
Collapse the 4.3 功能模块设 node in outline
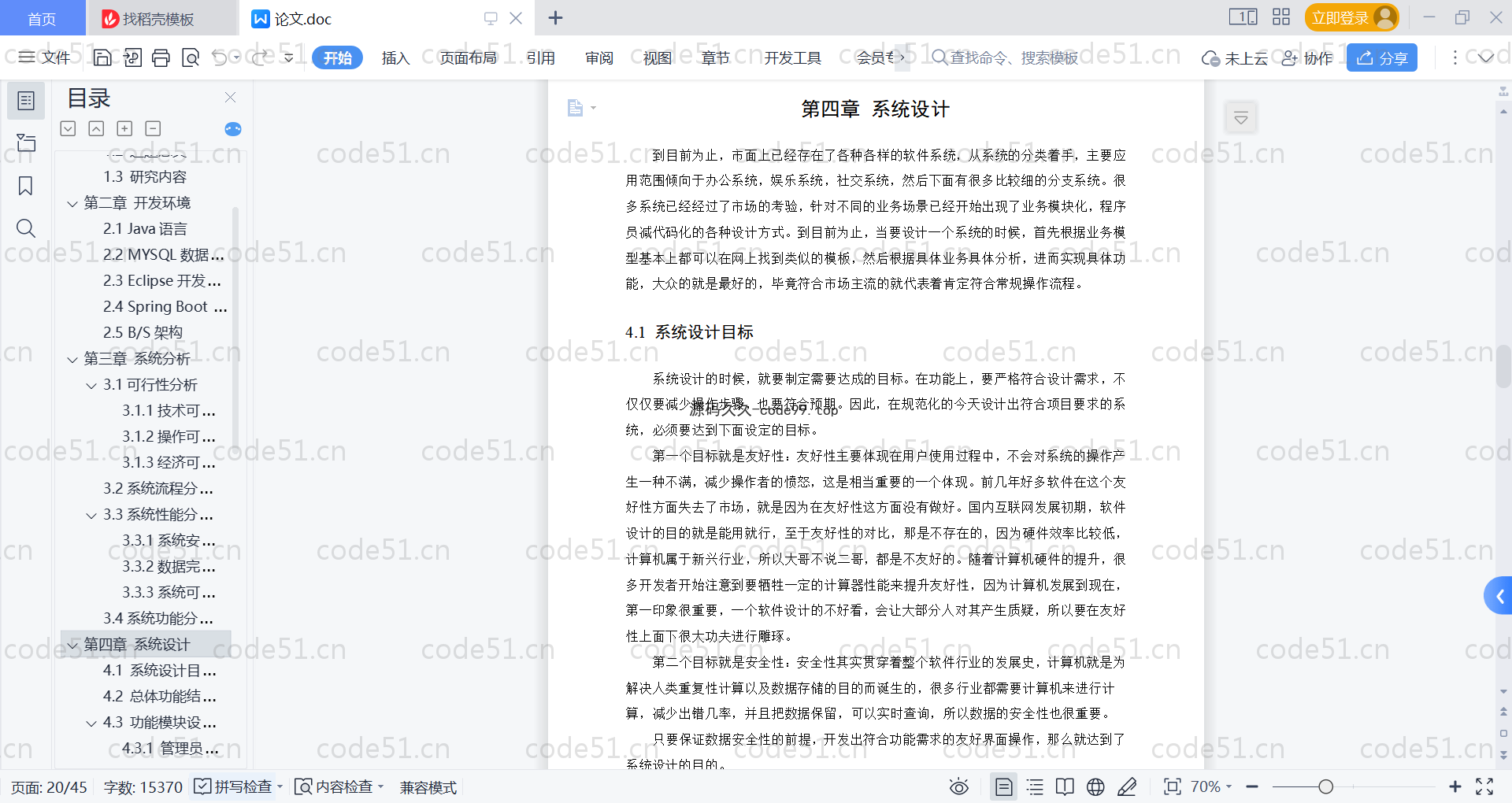coord(91,723)
